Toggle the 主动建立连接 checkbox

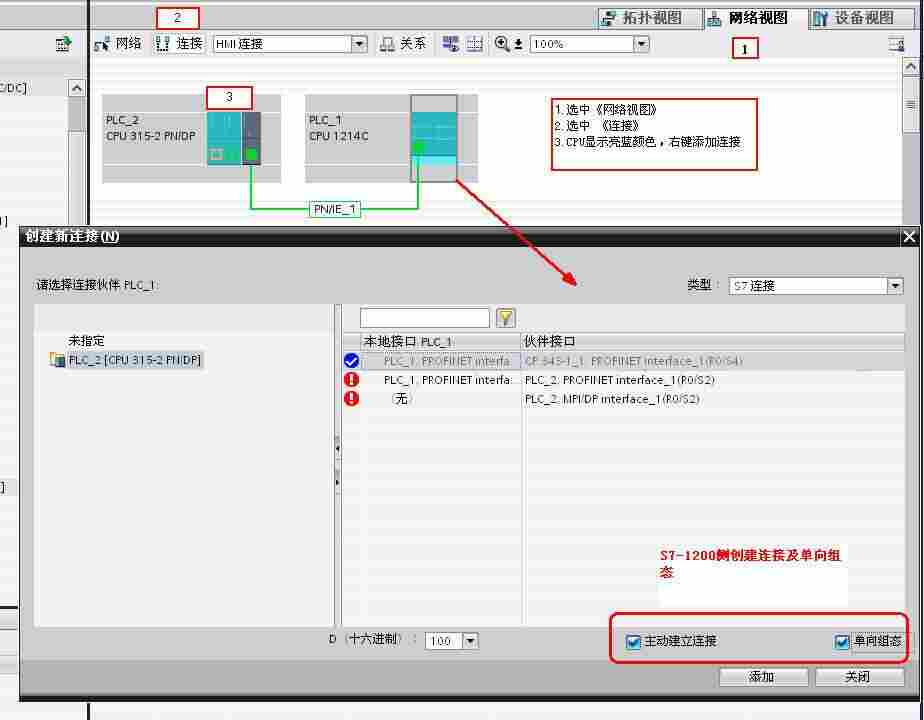pyautogui.click(x=633, y=642)
